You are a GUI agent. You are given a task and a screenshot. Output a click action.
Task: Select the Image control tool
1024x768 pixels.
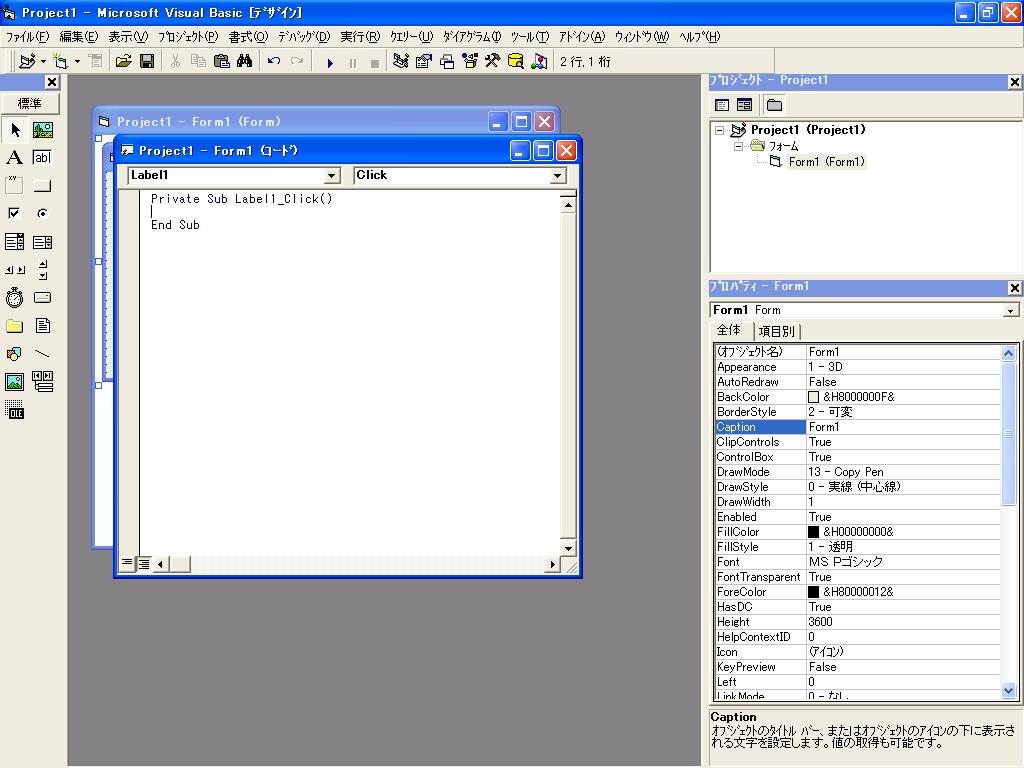tap(14, 381)
